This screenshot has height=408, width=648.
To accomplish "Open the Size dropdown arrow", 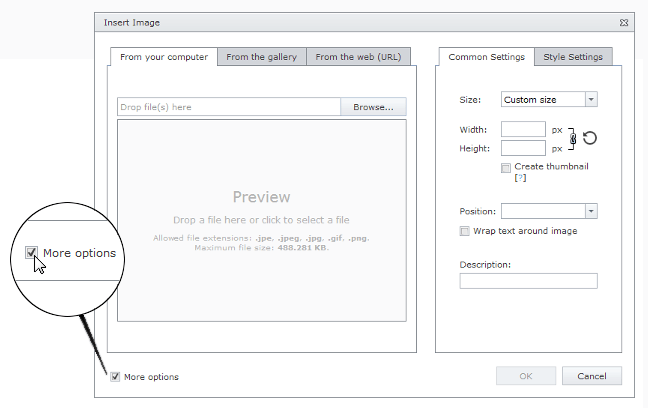I will pyautogui.click(x=591, y=100).
